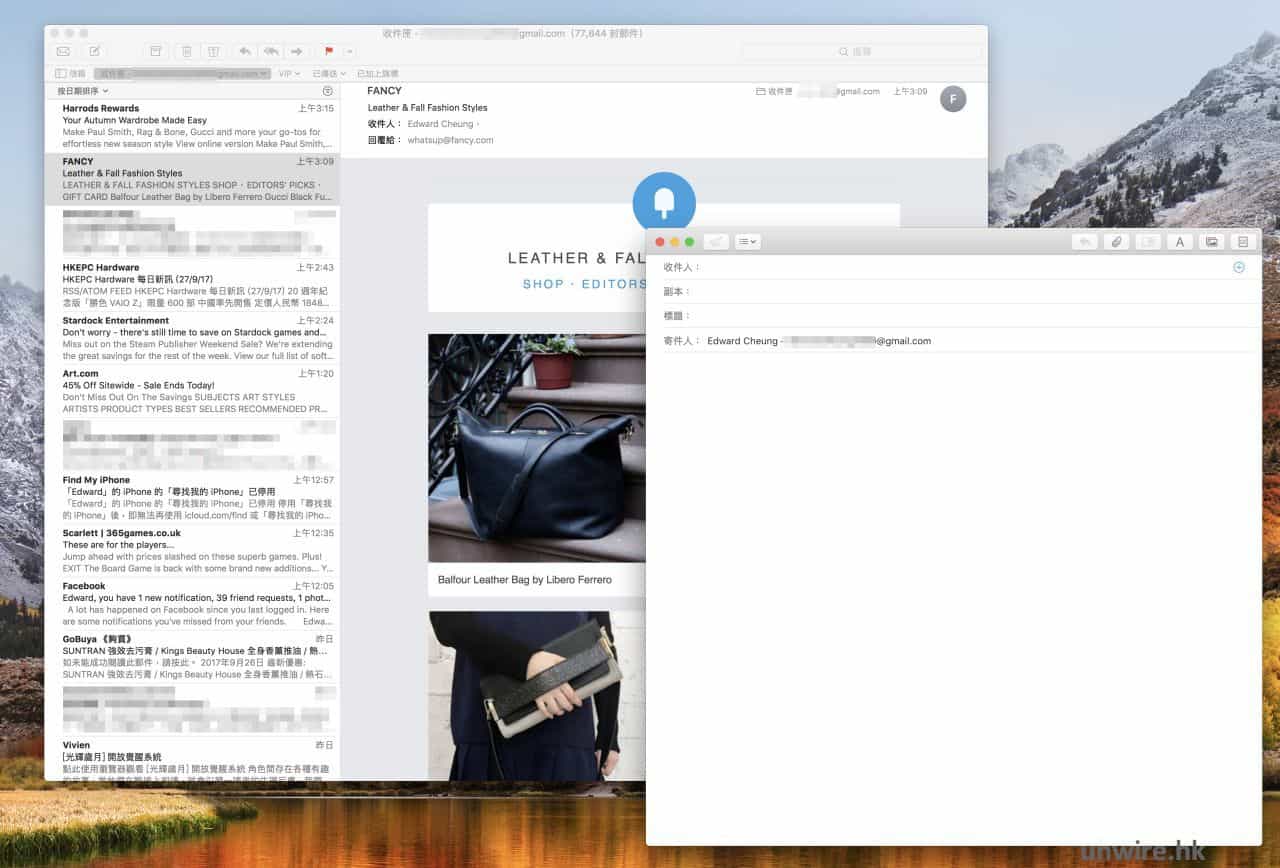Click the Get New Mail envelope icon
The width and height of the screenshot is (1280, 868).
point(63,51)
